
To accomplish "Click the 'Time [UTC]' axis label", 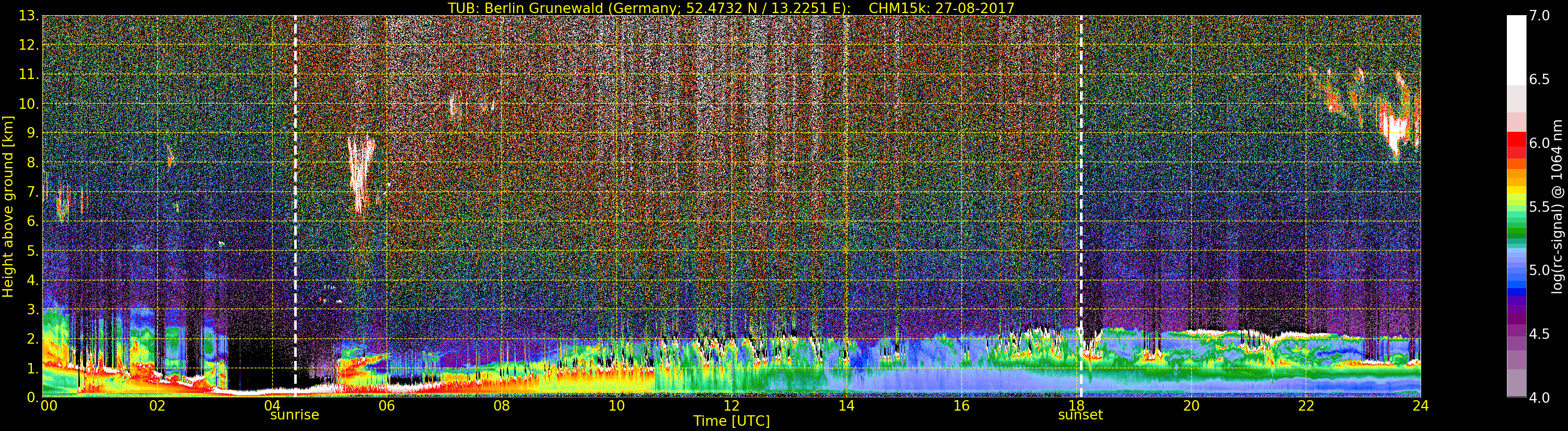I will pyautogui.click(x=731, y=421).
